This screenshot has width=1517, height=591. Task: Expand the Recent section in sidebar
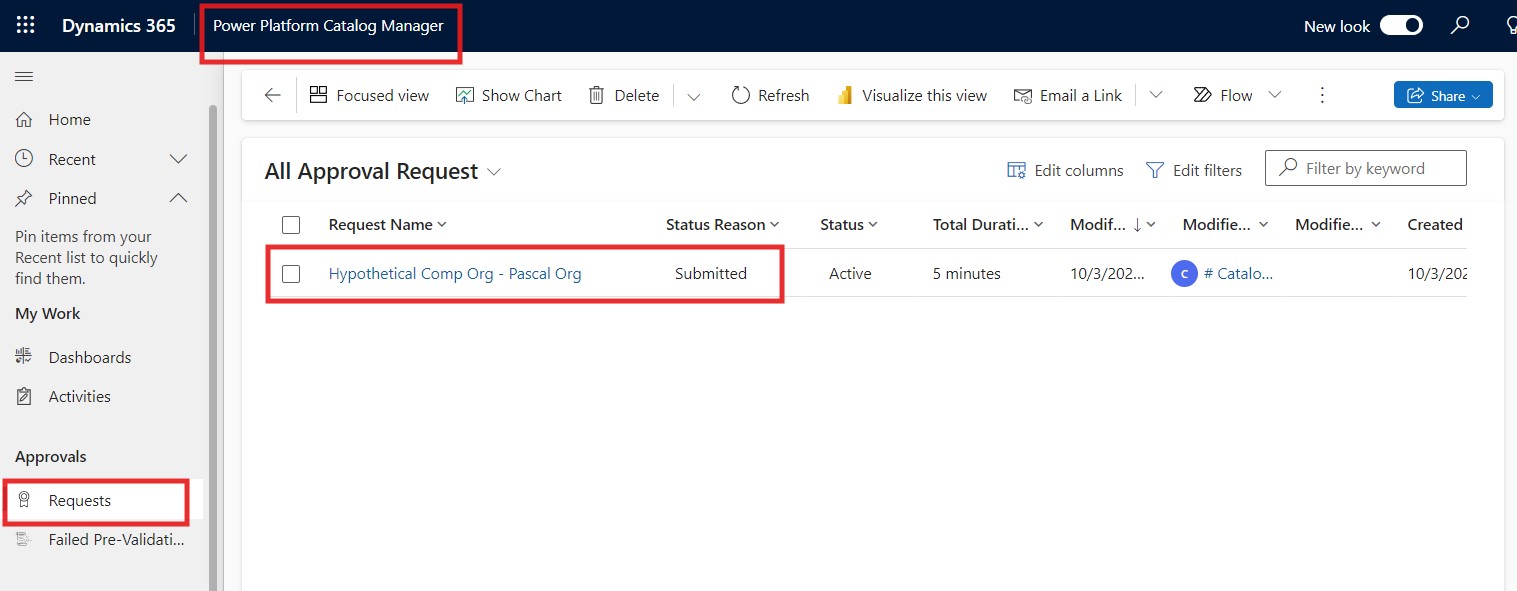click(178, 159)
